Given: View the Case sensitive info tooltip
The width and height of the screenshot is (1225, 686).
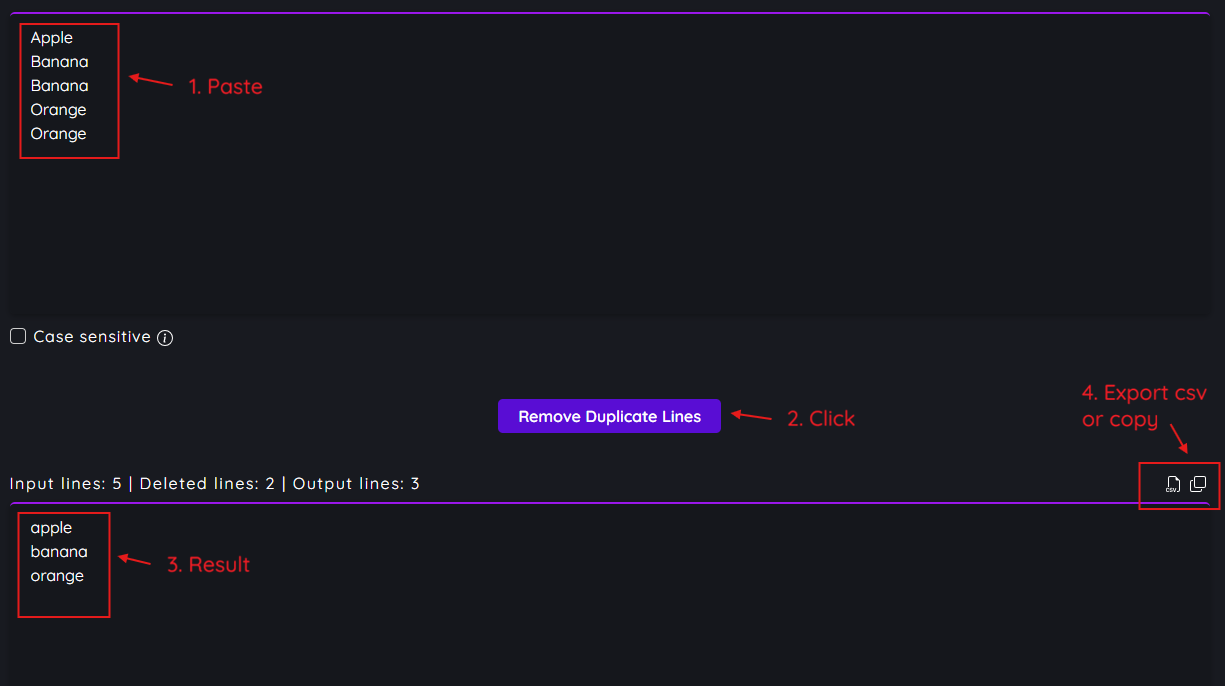Looking at the screenshot, I should (x=165, y=337).
